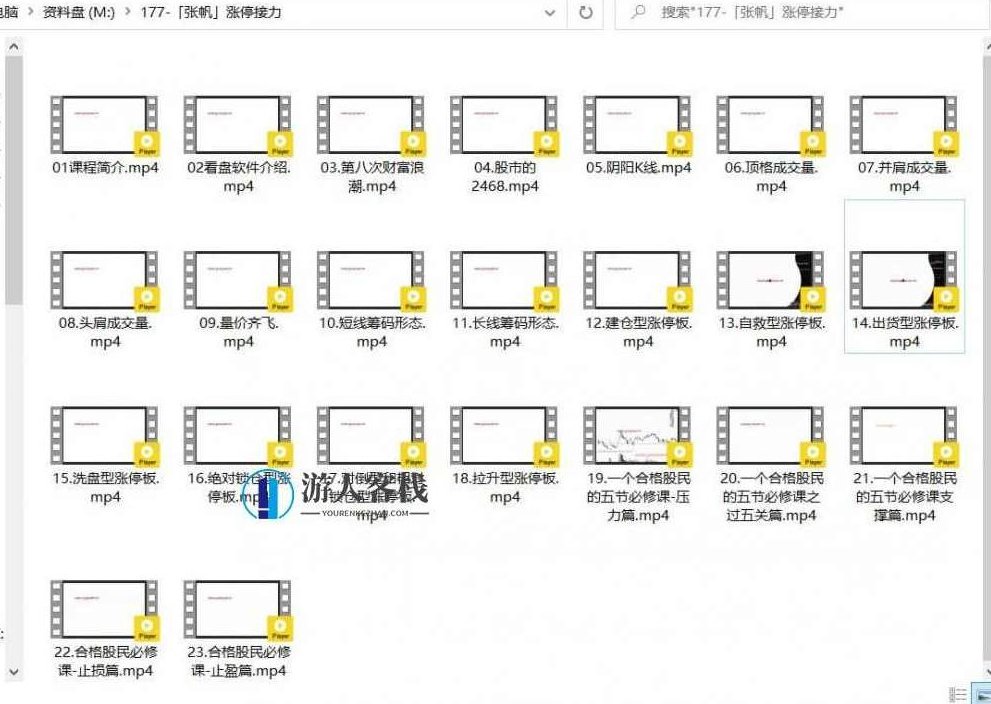Click the 07.并肩成交量.mp4 video icon
991x704 pixels.
903,125
